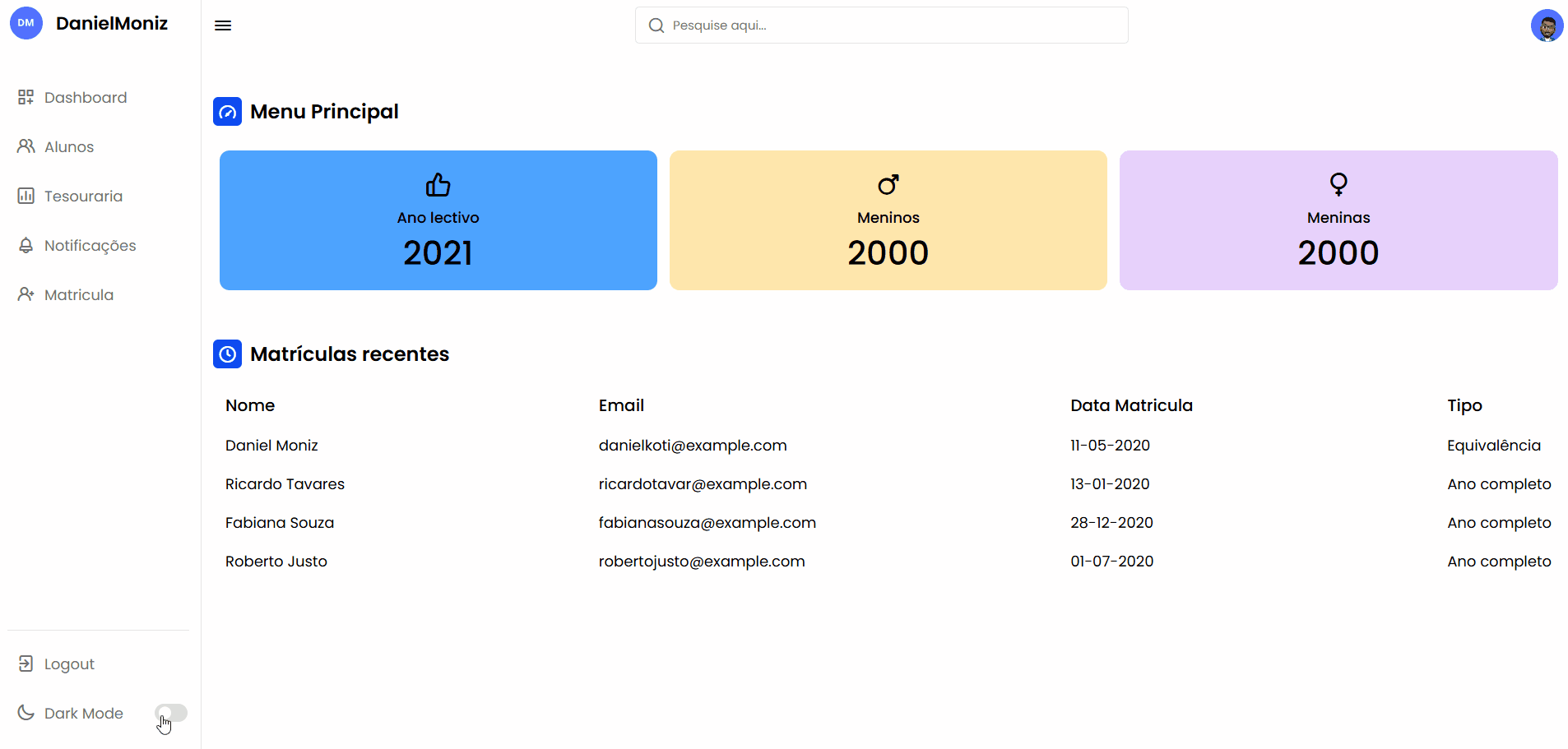Screen dimensions: 1568x749
Task: Click the DanielMoniz brand name
Action: (112, 23)
